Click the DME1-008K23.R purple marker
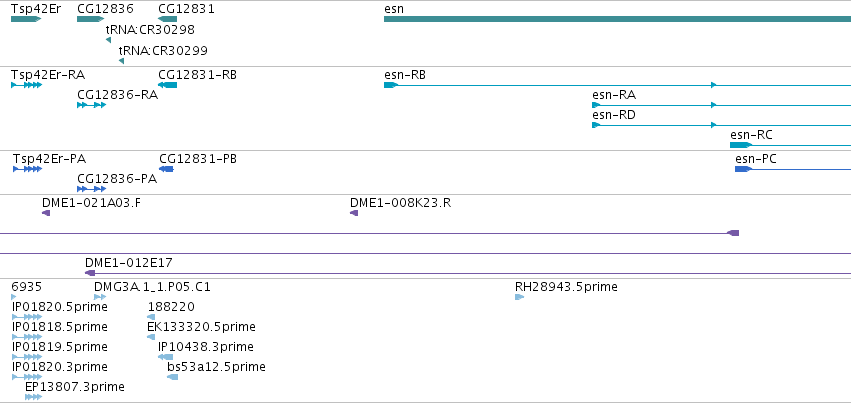Image resolution: width=851 pixels, height=403 pixels. click(x=354, y=213)
